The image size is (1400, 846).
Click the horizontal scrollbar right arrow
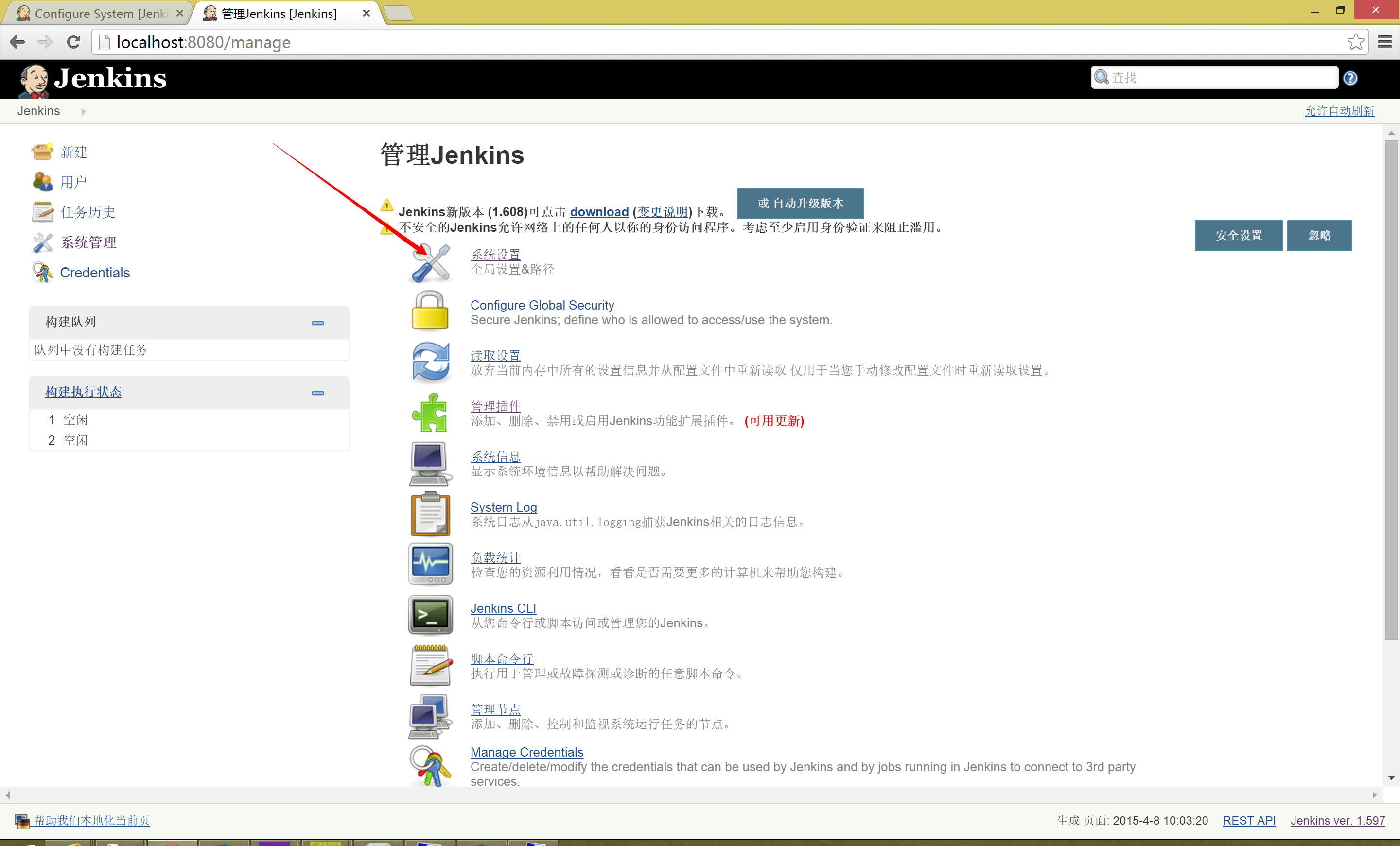tap(1374, 795)
